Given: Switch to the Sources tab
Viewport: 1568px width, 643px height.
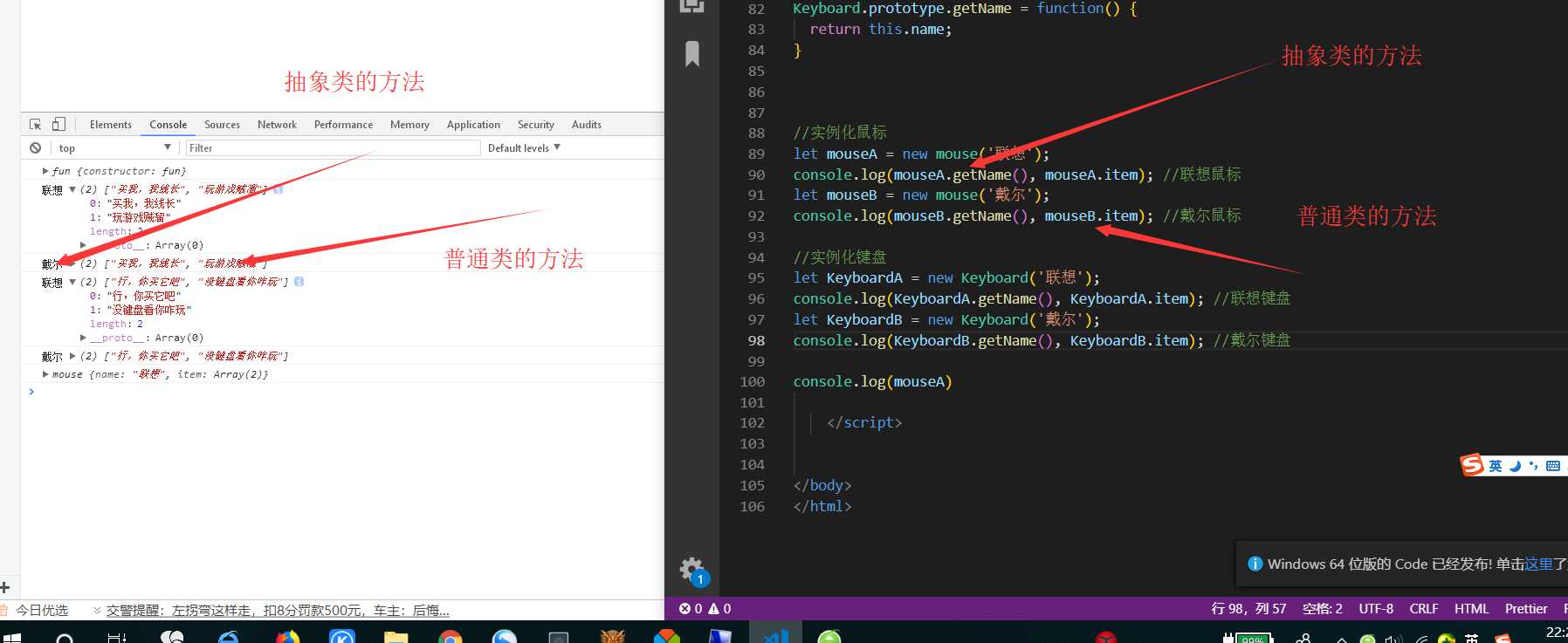Looking at the screenshot, I should pos(222,125).
